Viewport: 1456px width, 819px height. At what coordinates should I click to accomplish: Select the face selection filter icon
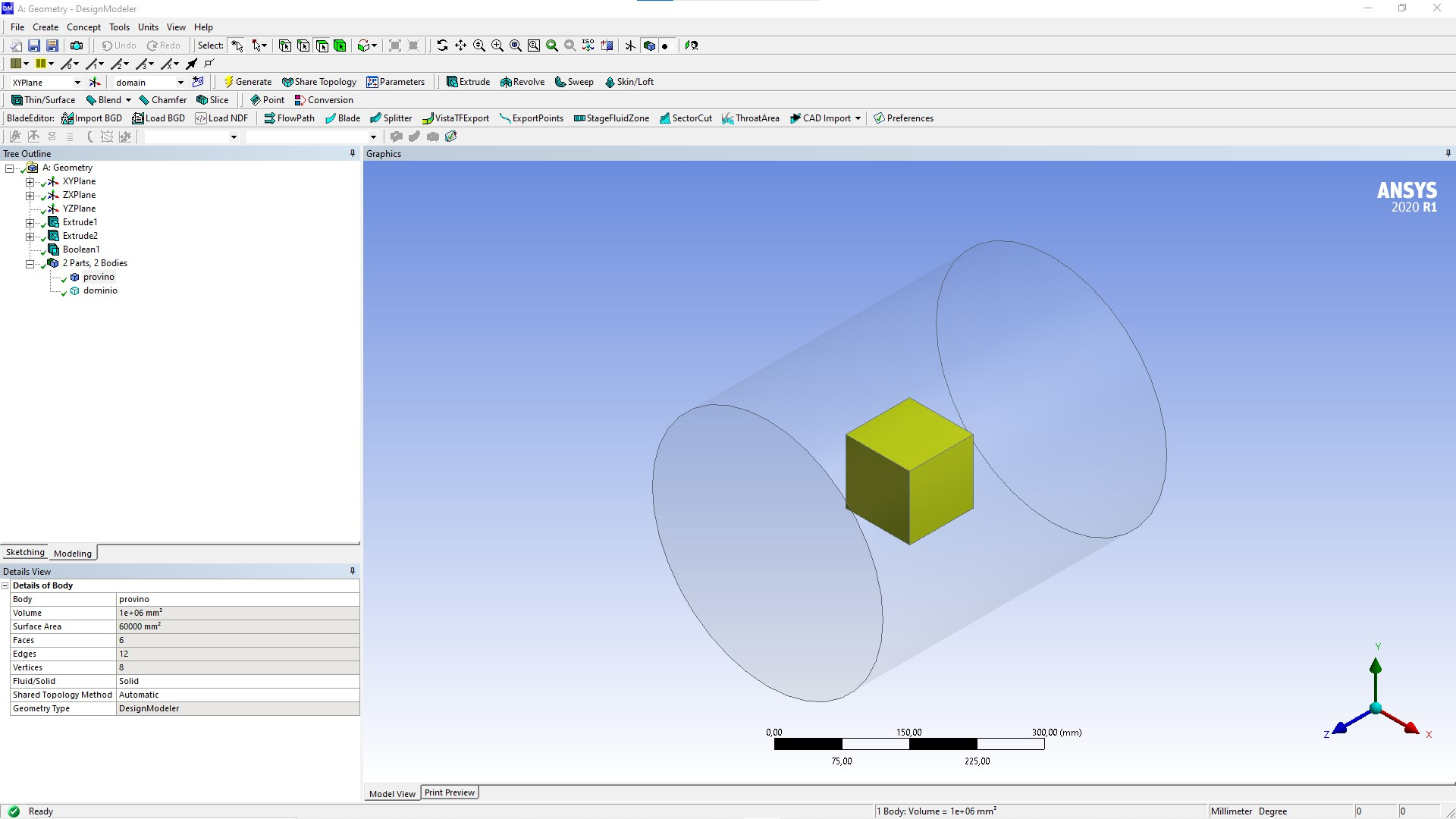tap(322, 45)
